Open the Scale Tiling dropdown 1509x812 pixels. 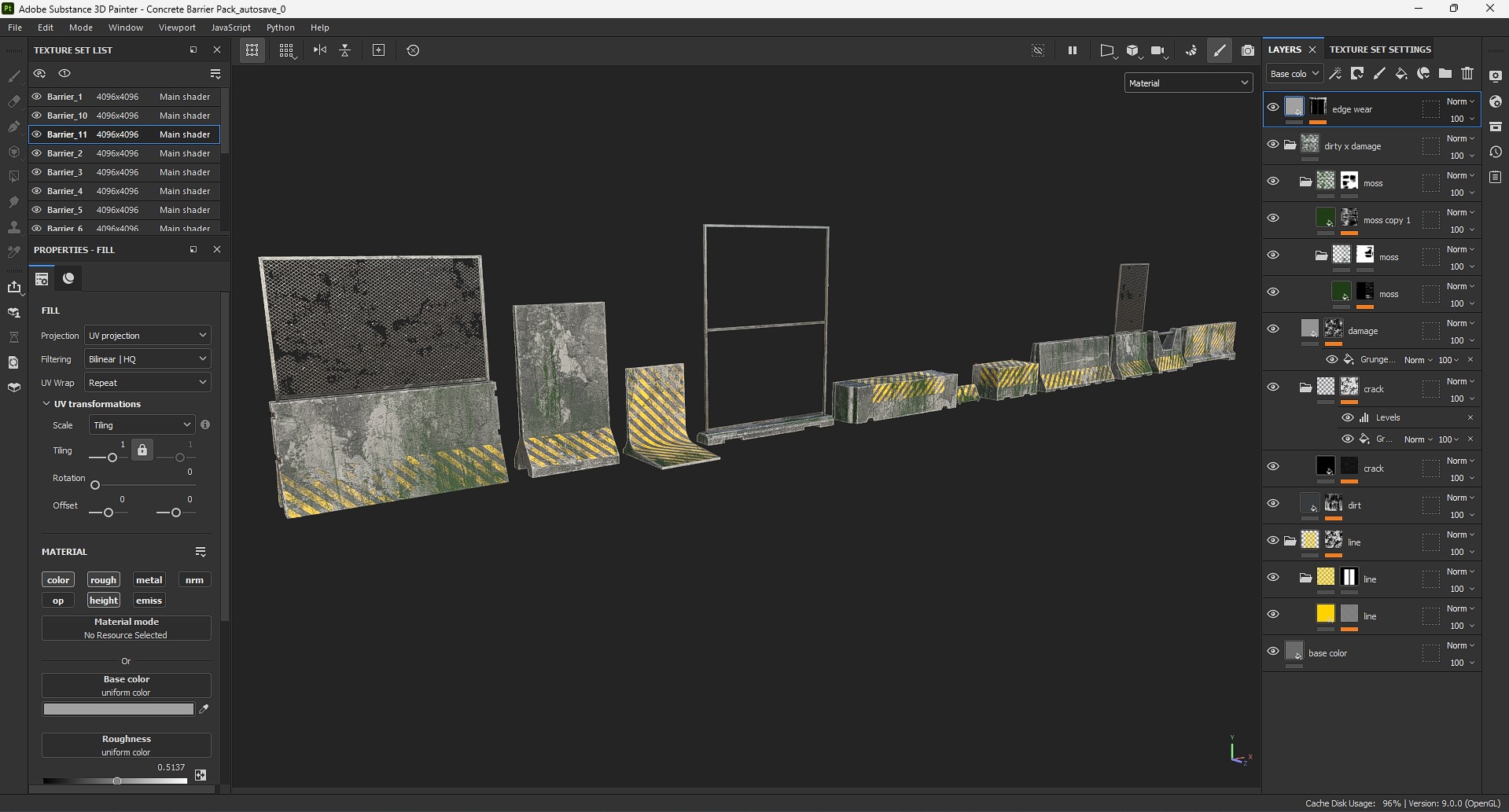[142, 424]
